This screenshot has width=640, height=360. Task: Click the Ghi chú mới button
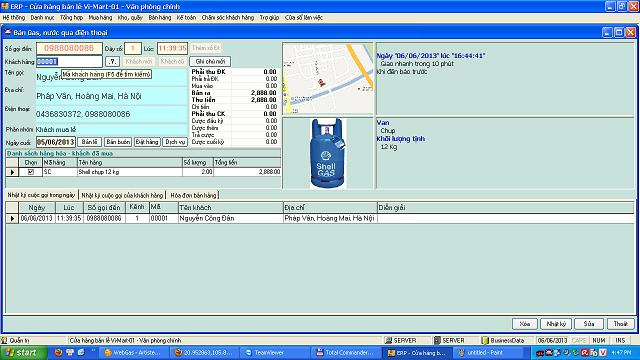pyautogui.click(x=210, y=62)
